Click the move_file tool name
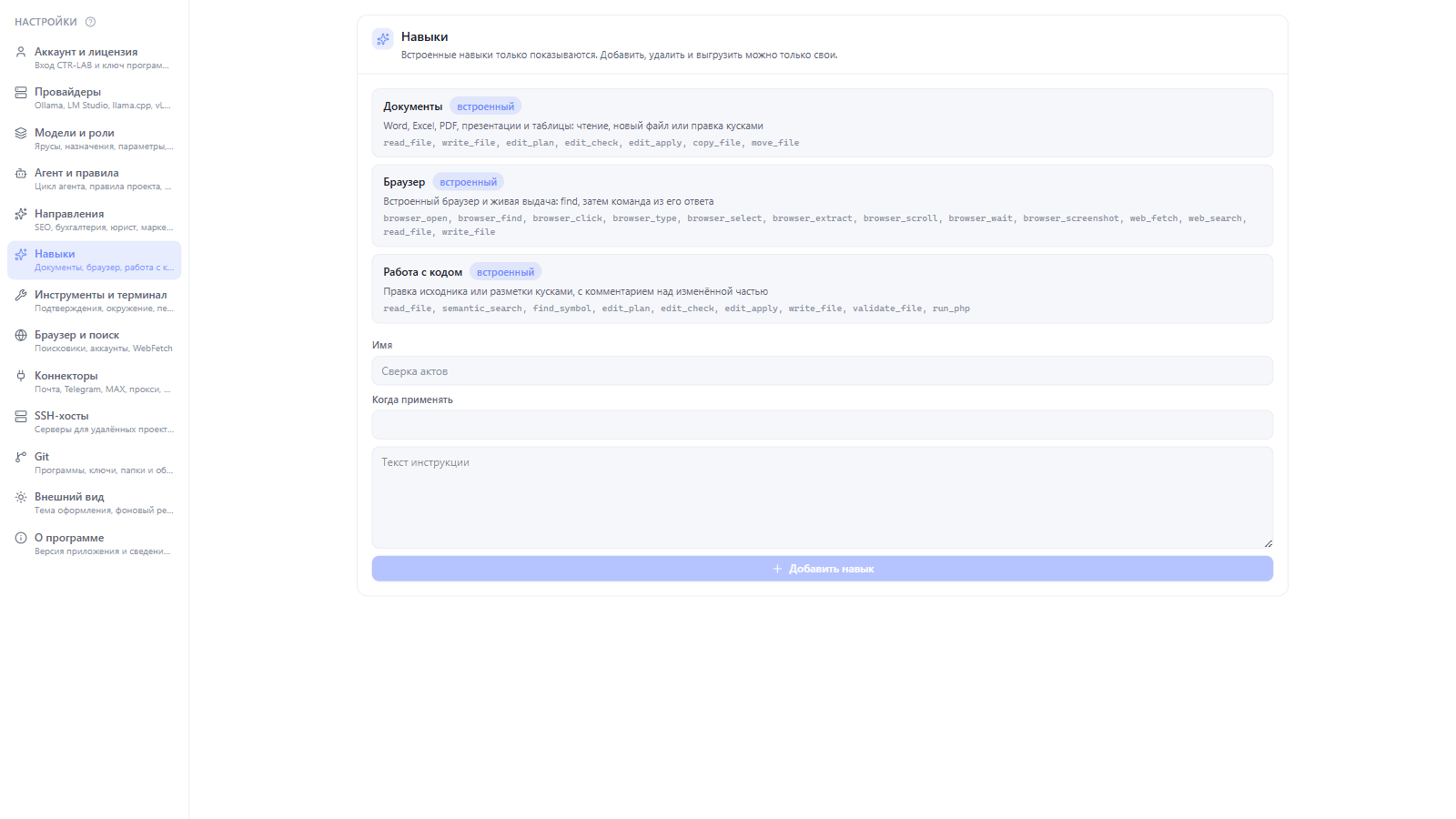The height and width of the screenshot is (819, 1456). (x=775, y=143)
